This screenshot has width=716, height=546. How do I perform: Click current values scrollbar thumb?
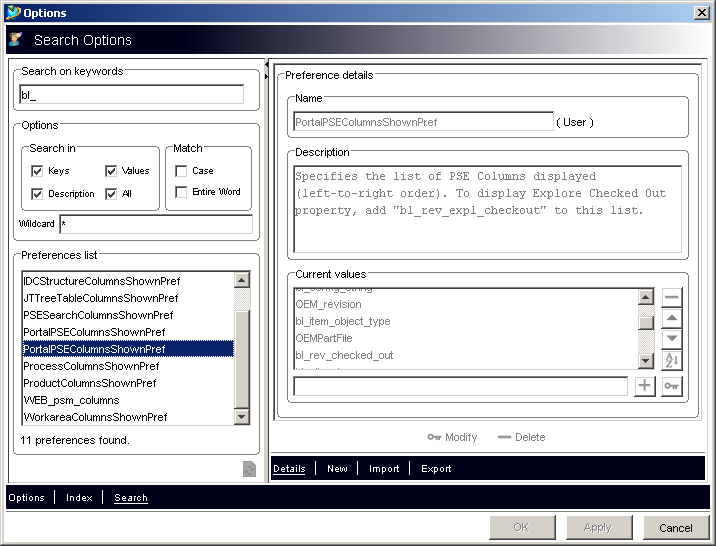coord(645,322)
